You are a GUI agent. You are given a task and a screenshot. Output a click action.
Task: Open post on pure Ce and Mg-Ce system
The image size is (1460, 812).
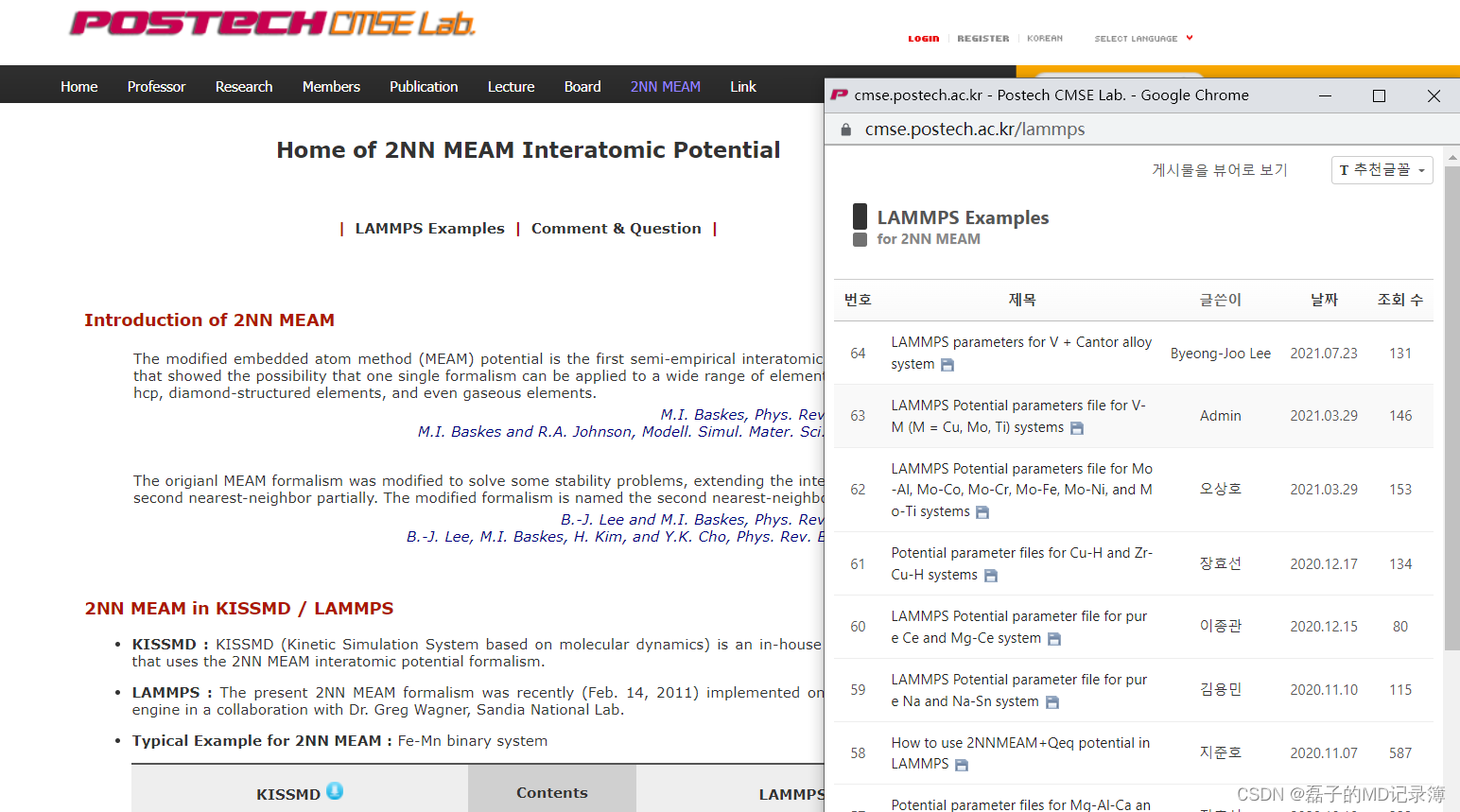(1018, 627)
